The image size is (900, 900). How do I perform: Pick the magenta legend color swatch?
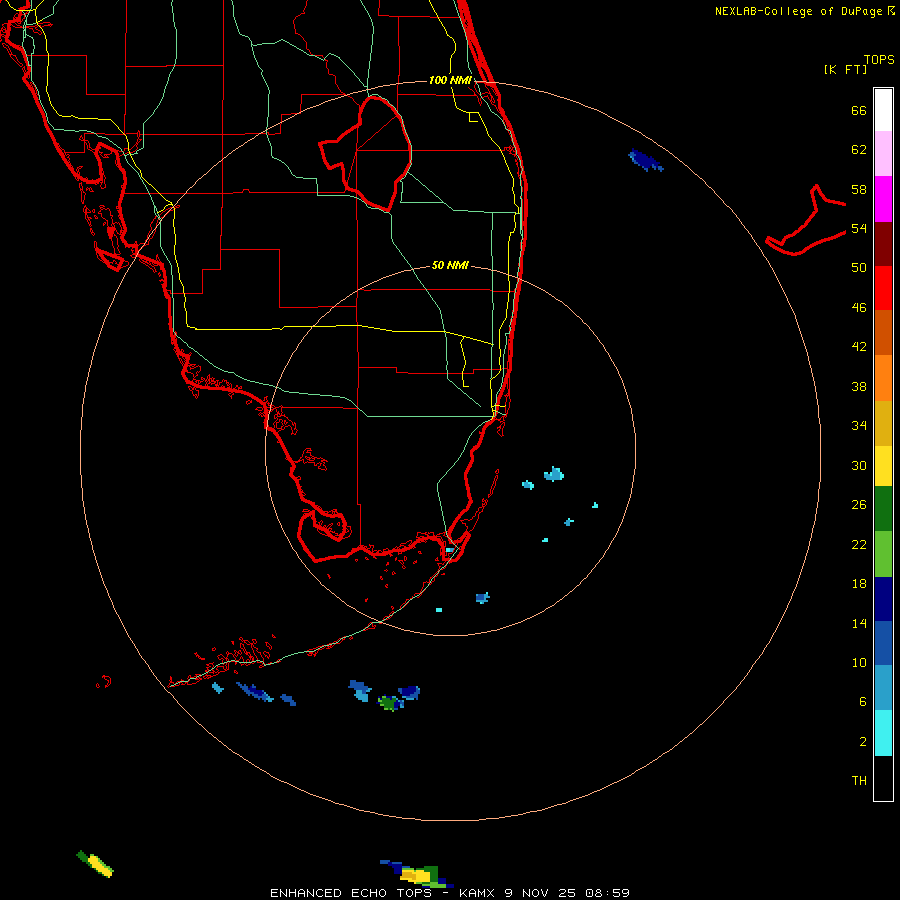click(x=883, y=199)
